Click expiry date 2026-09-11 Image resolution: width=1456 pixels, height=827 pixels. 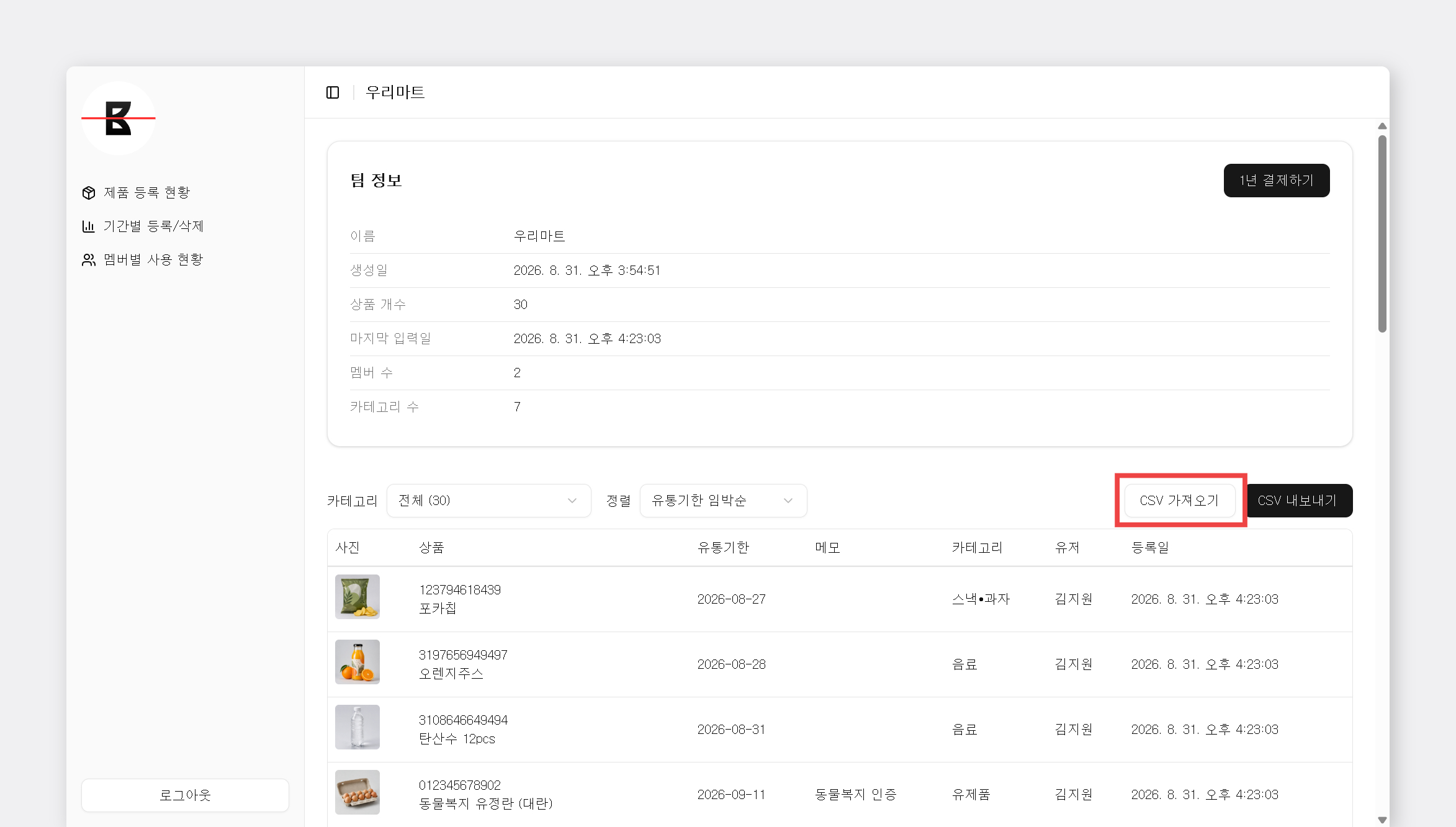click(x=731, y=795)
